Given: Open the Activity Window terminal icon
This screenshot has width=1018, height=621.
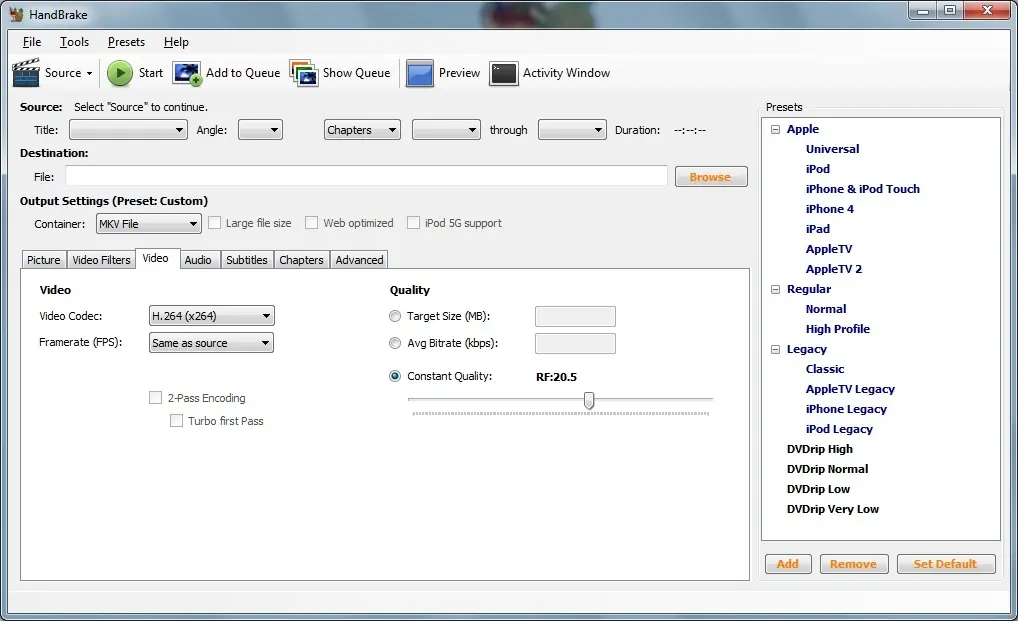Looking at the screenshot, I should (504, 73).
